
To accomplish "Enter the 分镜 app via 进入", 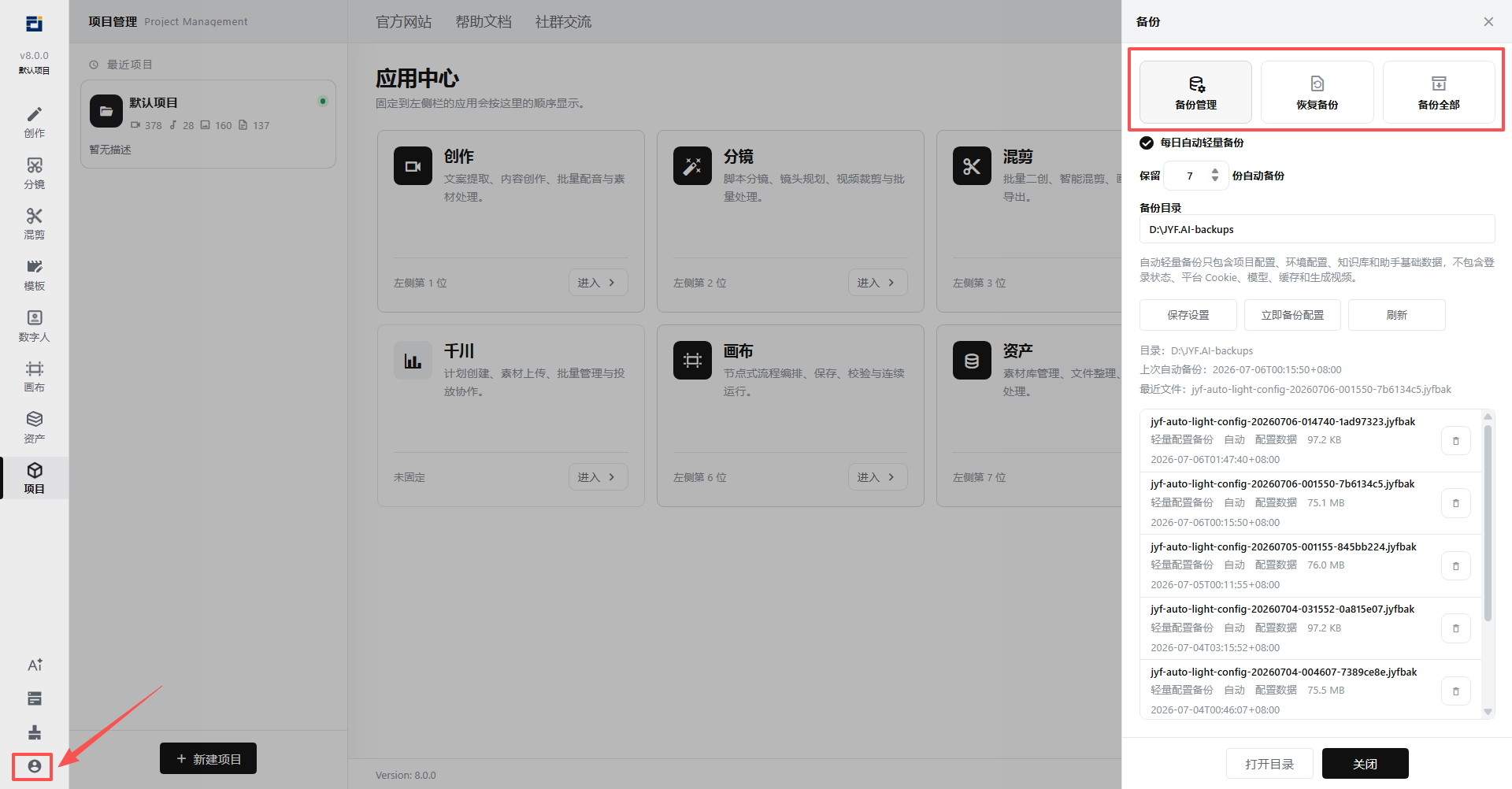I will pyautogui.click(x=877, y=283).
